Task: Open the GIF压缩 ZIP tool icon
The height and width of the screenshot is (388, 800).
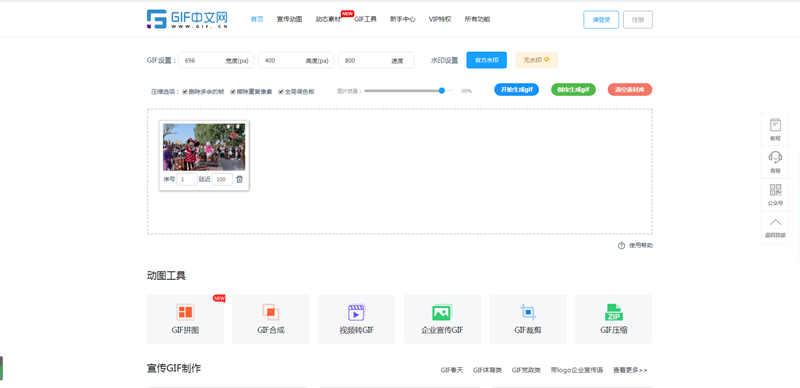Action: point(614,312)
